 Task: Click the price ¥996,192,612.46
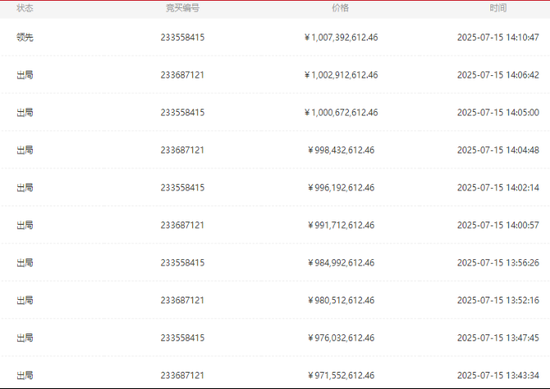coord(341,187)
